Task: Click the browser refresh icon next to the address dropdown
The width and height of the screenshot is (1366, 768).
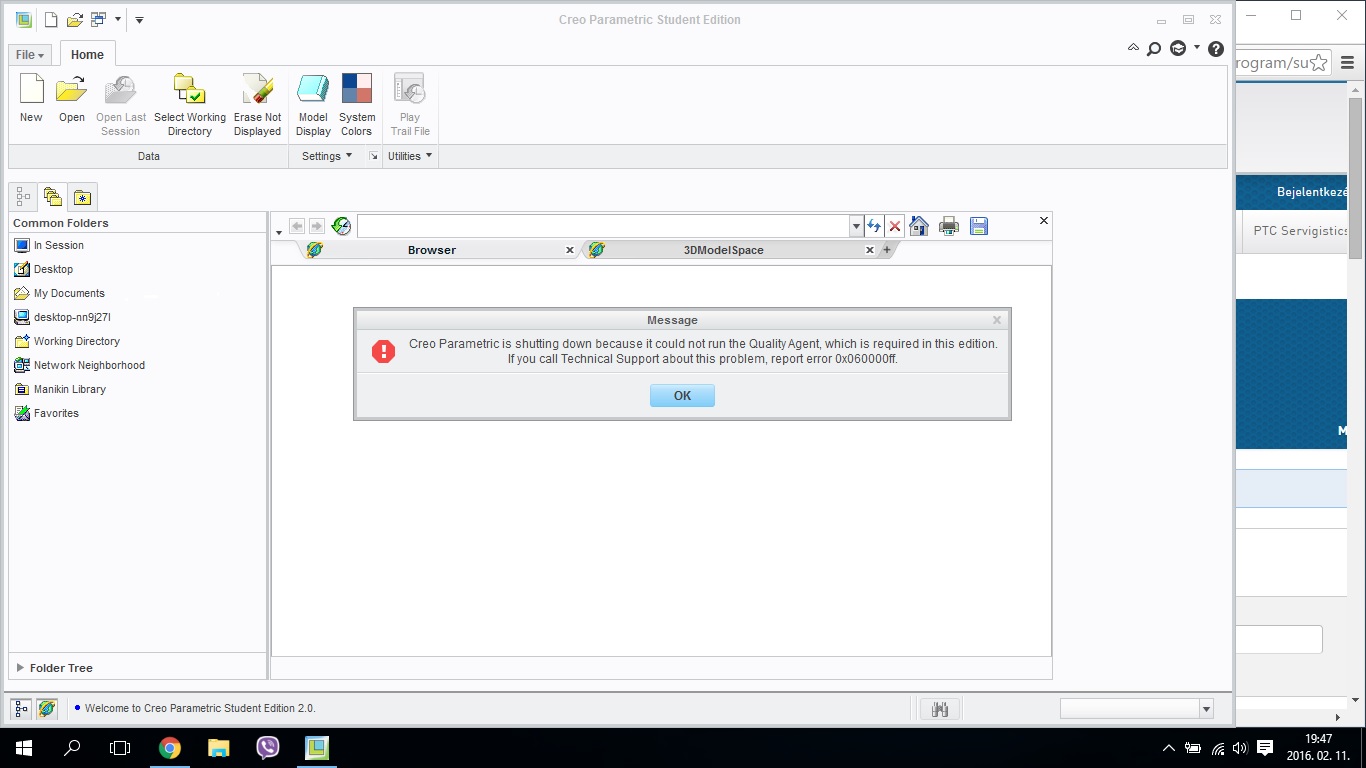Action: [874, 226]
